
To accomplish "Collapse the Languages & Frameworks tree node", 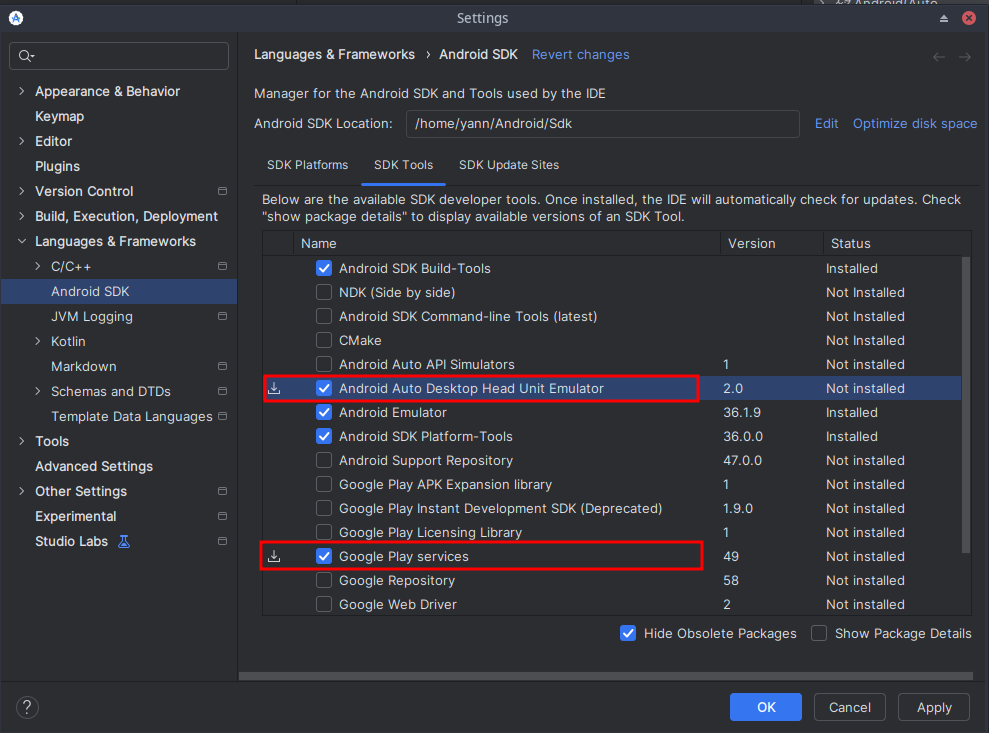I will 22,241.
